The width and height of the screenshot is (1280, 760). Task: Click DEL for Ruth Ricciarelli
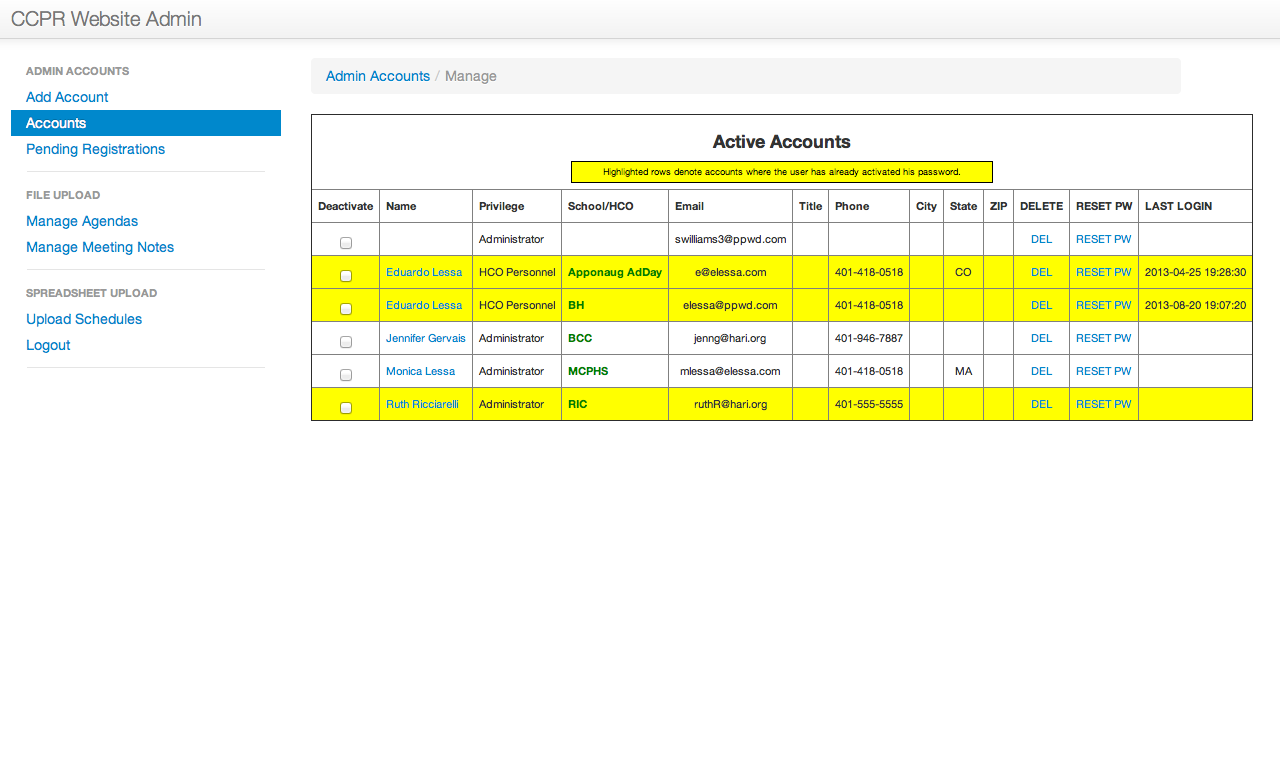pyautogui.click(x=1041, y=404)
